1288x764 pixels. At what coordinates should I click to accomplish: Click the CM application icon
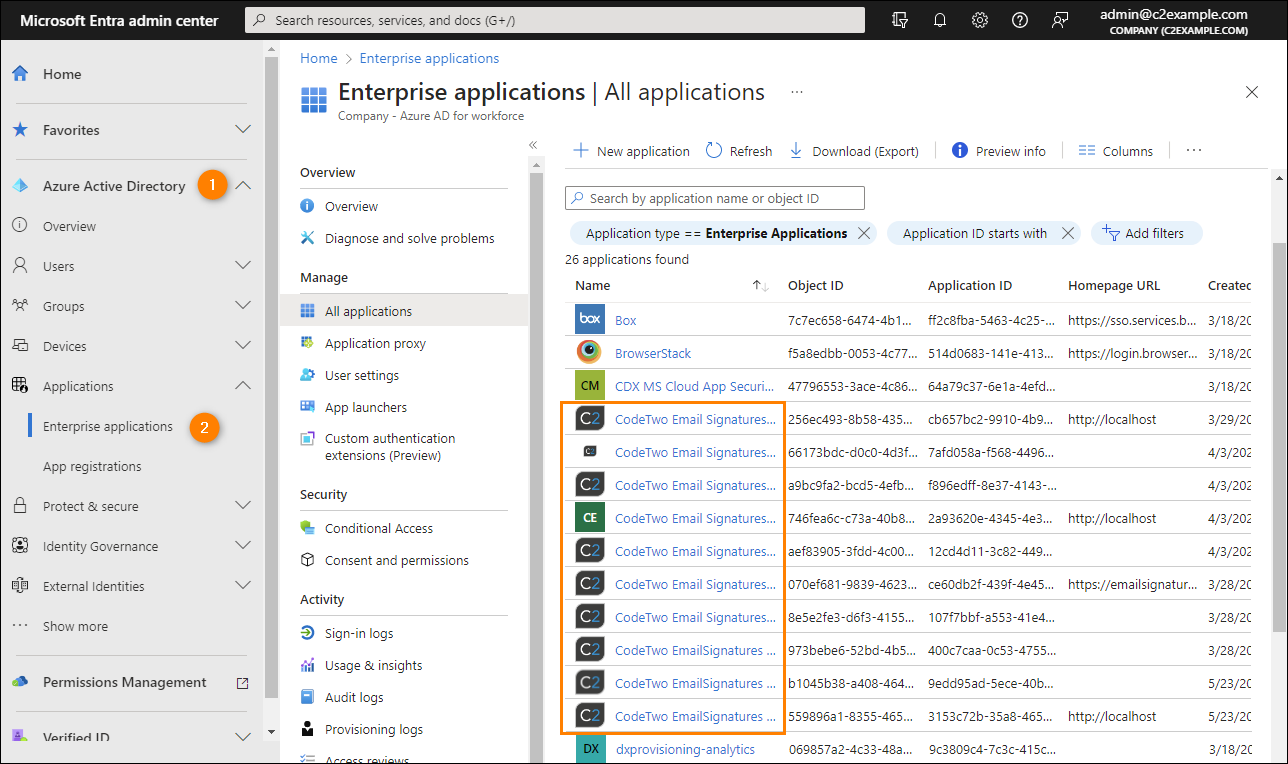click(590, 386)
